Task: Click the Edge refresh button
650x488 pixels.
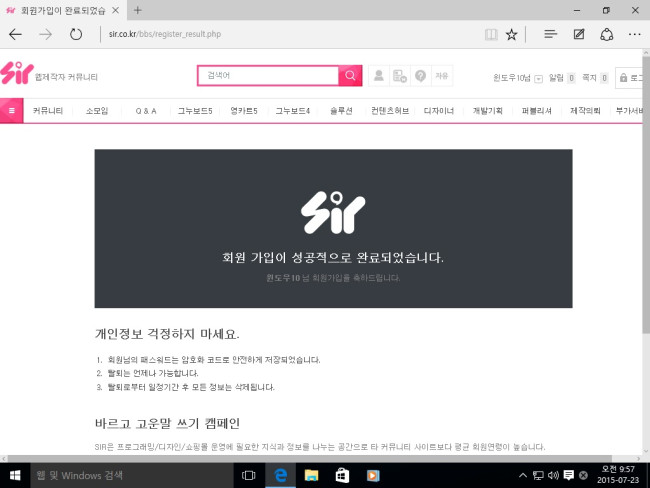Action: [76, 34]
